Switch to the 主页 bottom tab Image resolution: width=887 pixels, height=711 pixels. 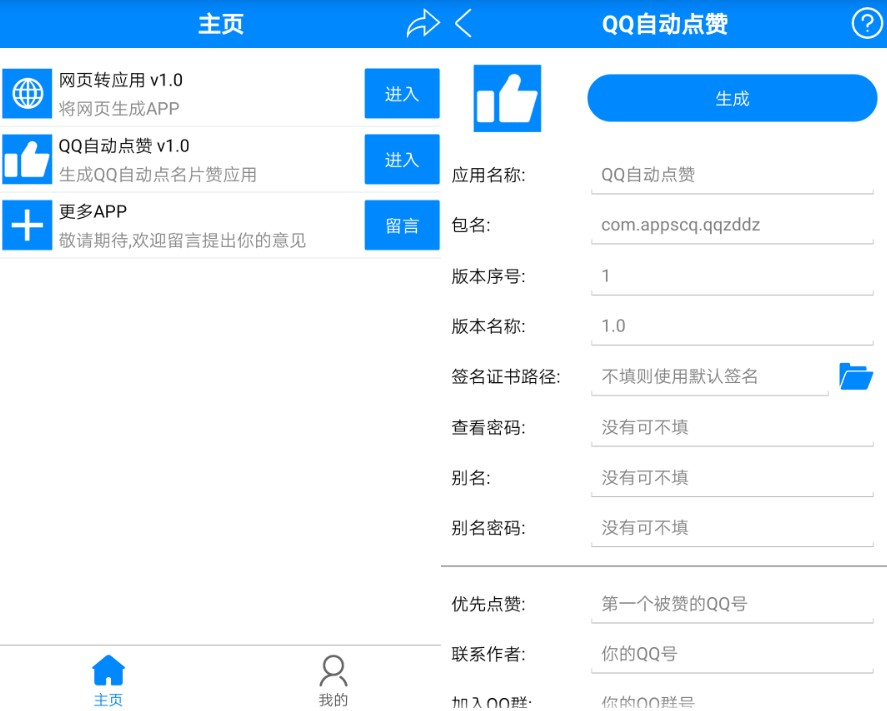click(x=108, y=680)
